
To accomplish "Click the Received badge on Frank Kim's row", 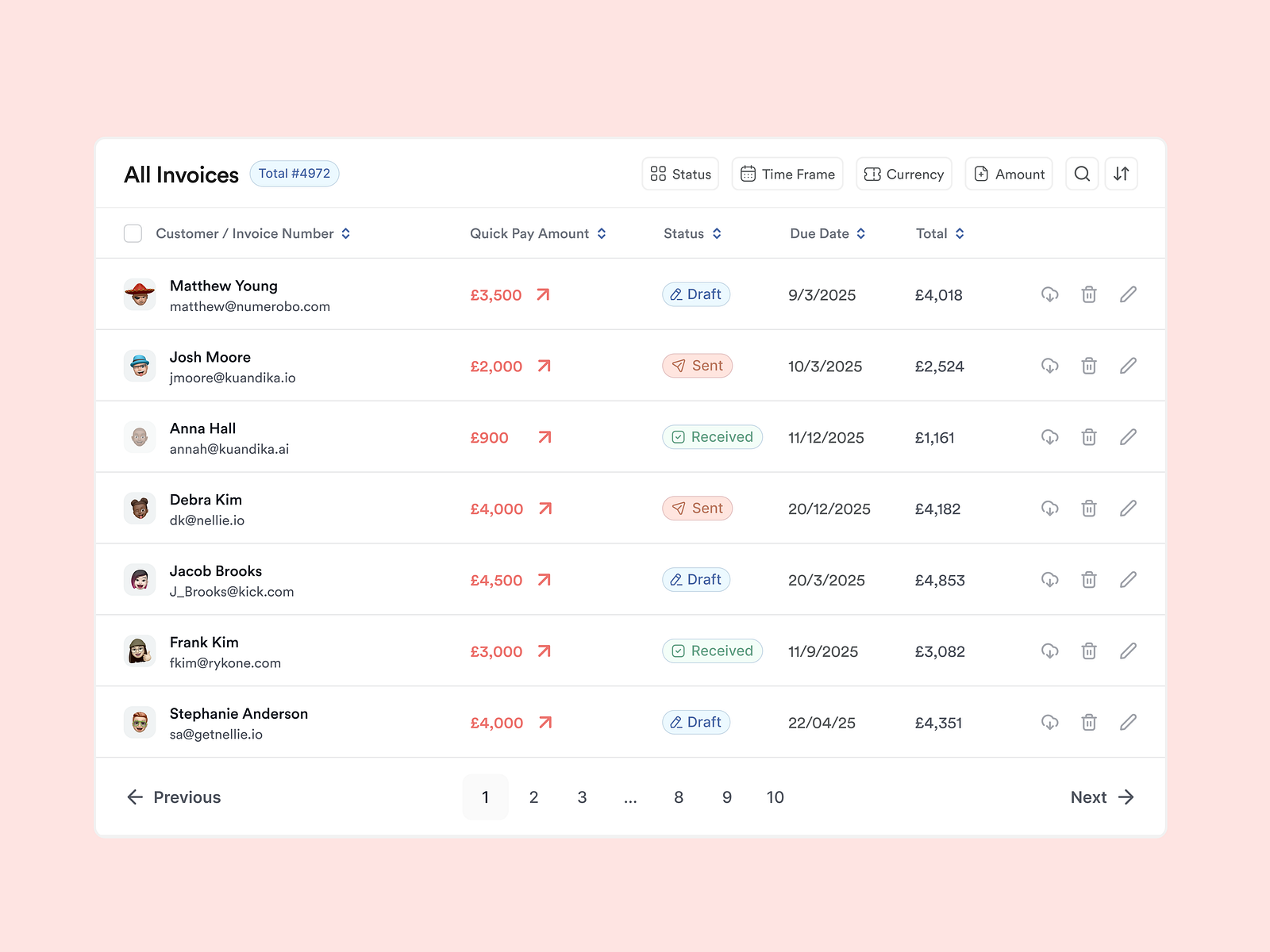I will pyautogui.click(x=712, y=651).
